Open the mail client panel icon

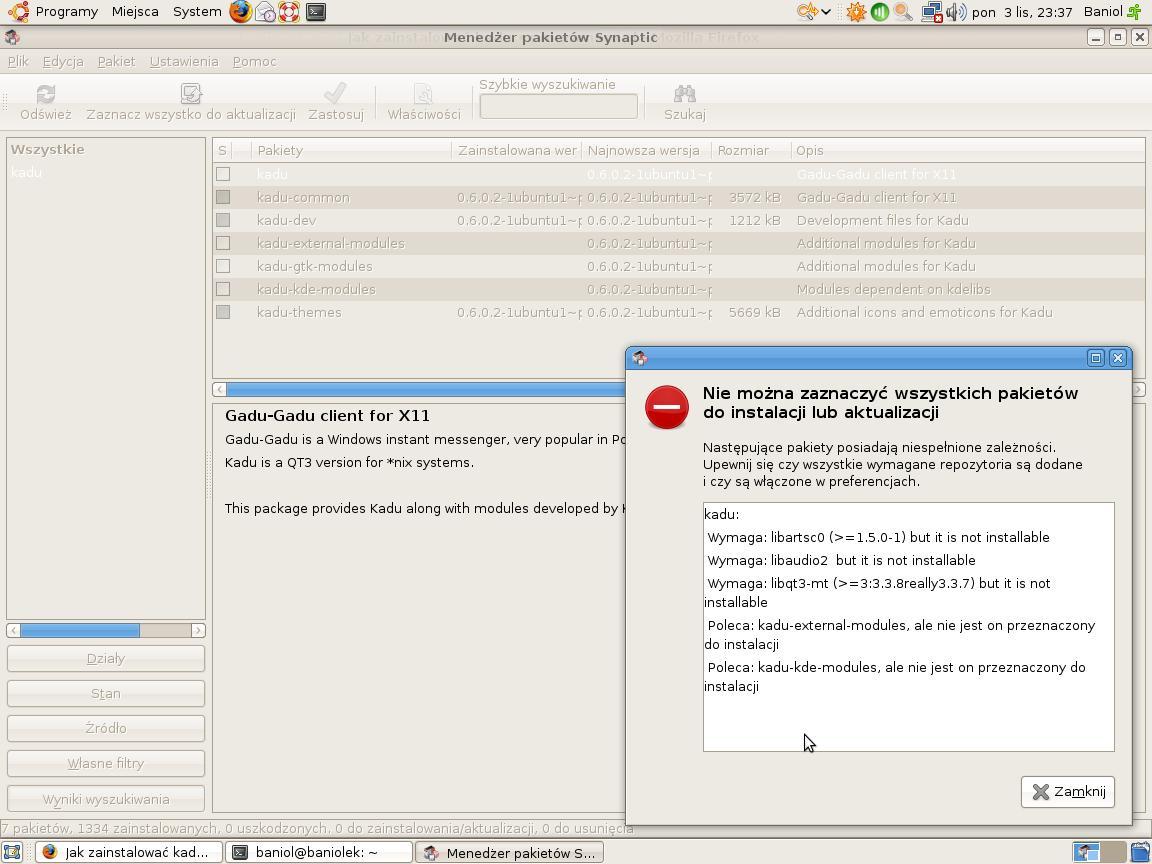pos(265,12)
